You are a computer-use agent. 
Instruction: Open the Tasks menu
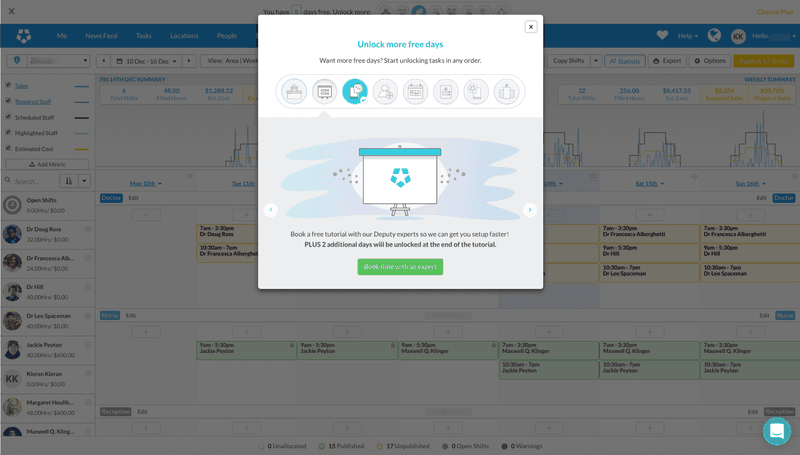point(144,36)
